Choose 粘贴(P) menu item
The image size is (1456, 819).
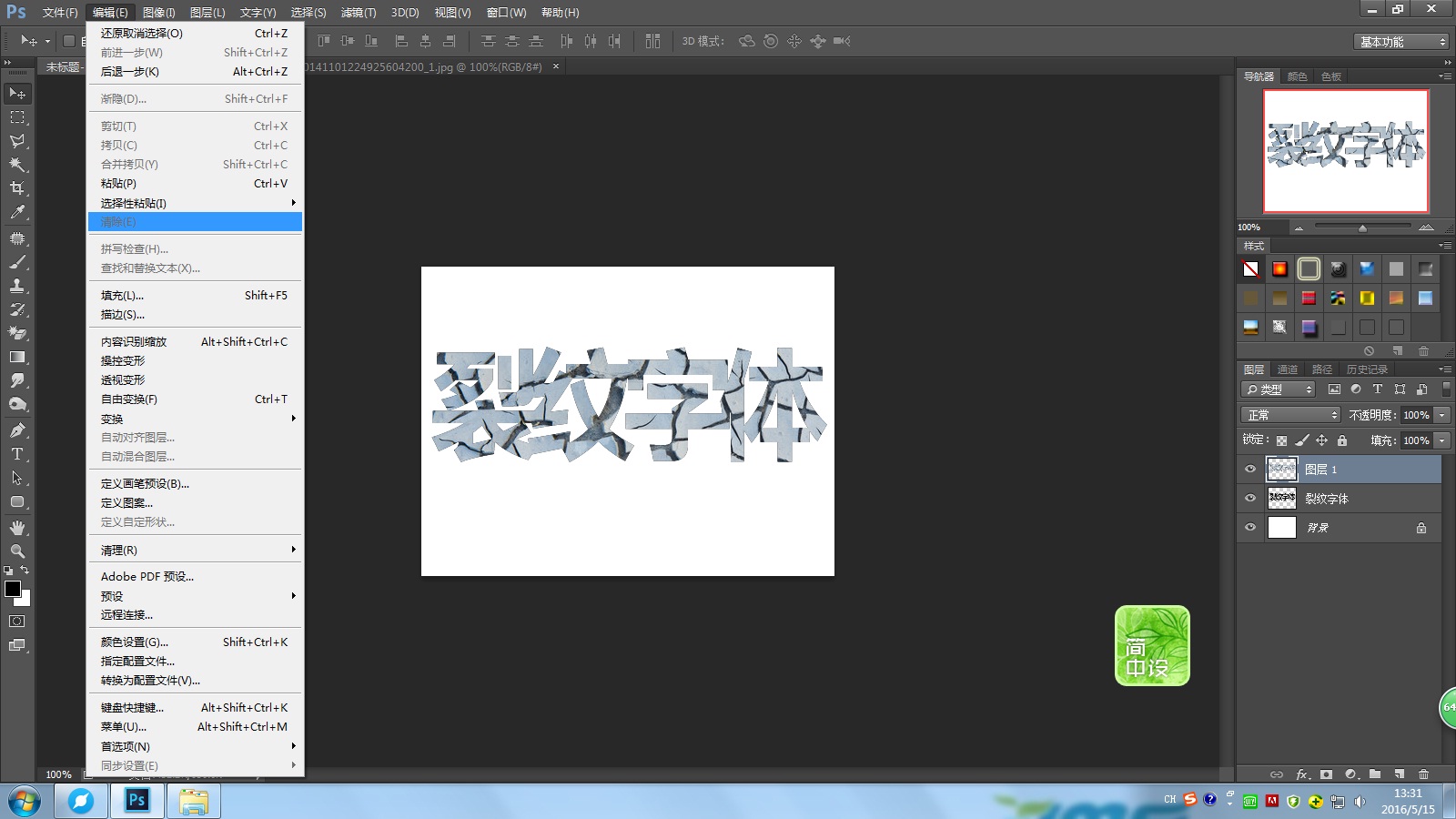[195, 184]
